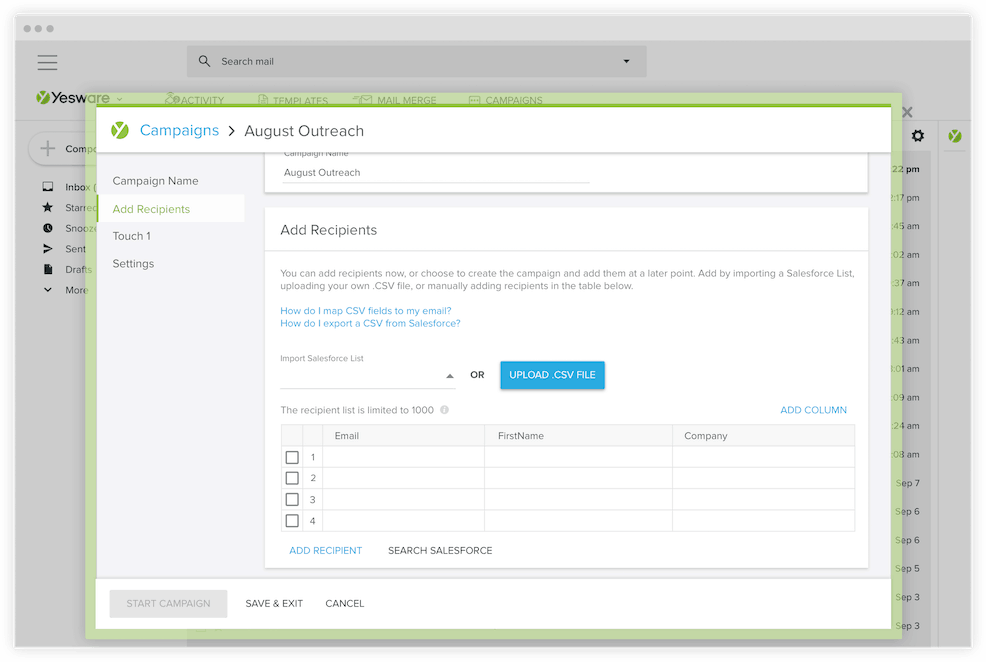Click Add Column
The height and width of the screenshot is (662, 986).
tap(813, 410)
